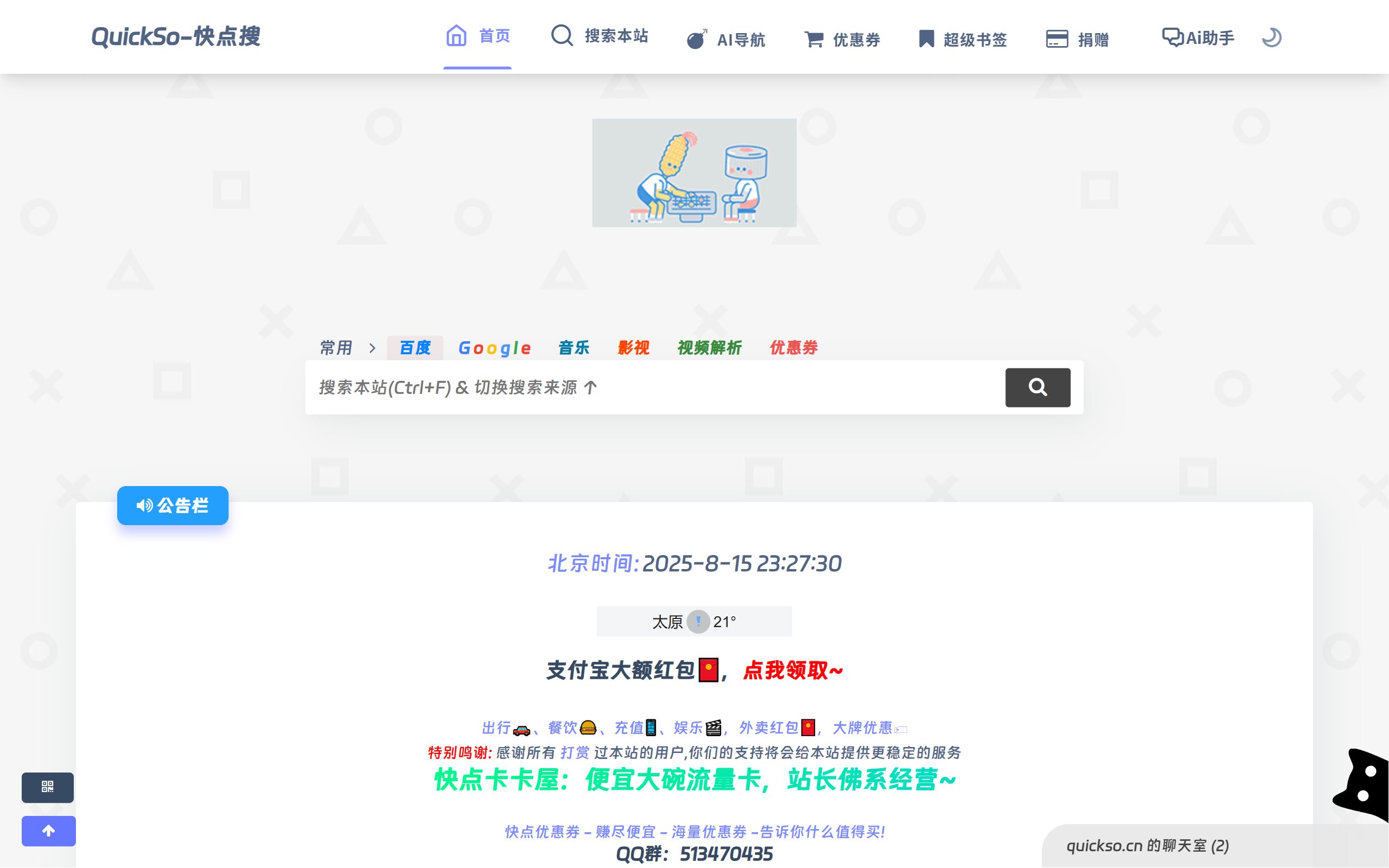
Task: Click the home icon in navigation
Action: click(x=456, y=36)
